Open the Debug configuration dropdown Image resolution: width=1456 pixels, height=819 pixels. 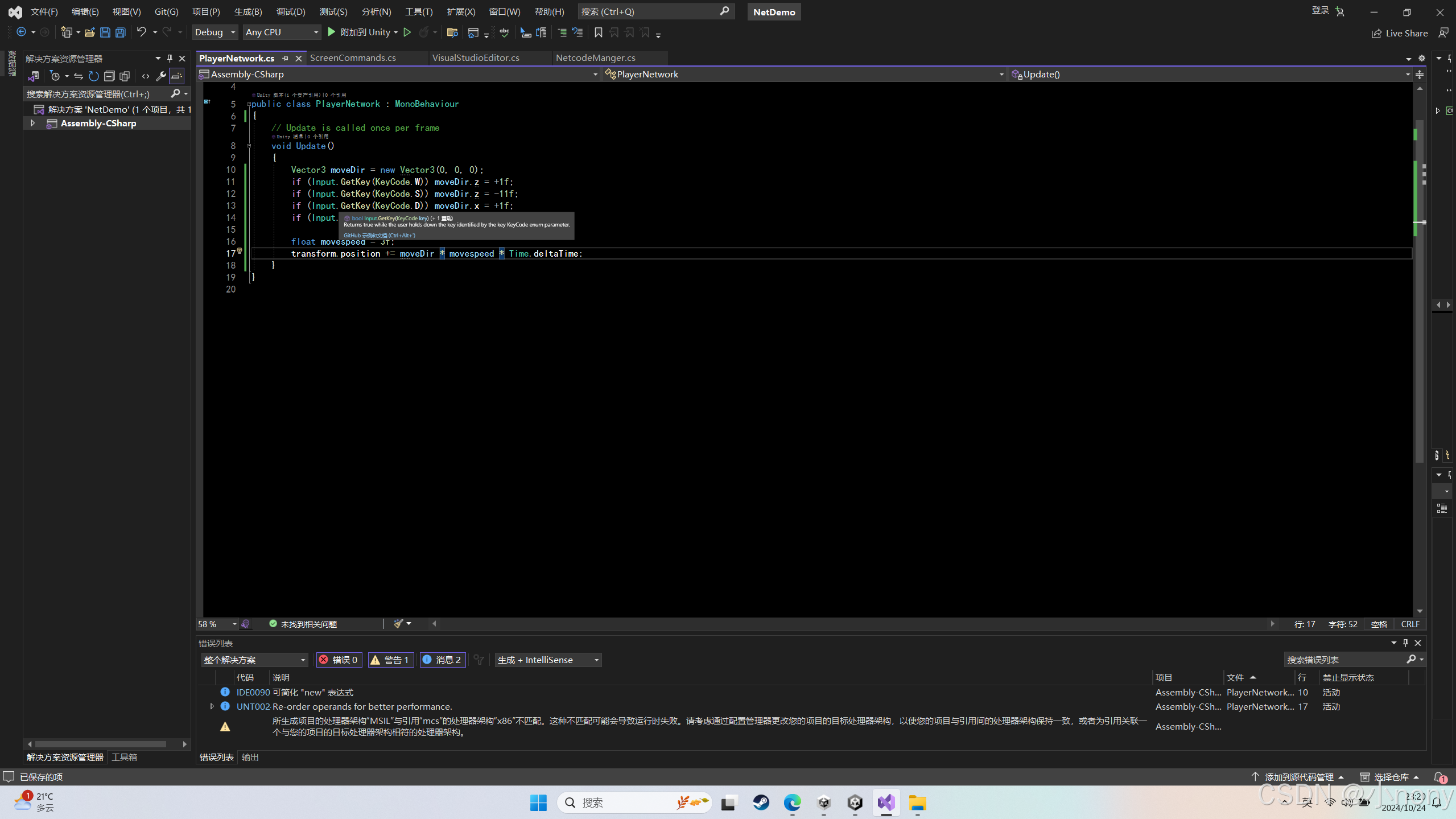[214, 32]
